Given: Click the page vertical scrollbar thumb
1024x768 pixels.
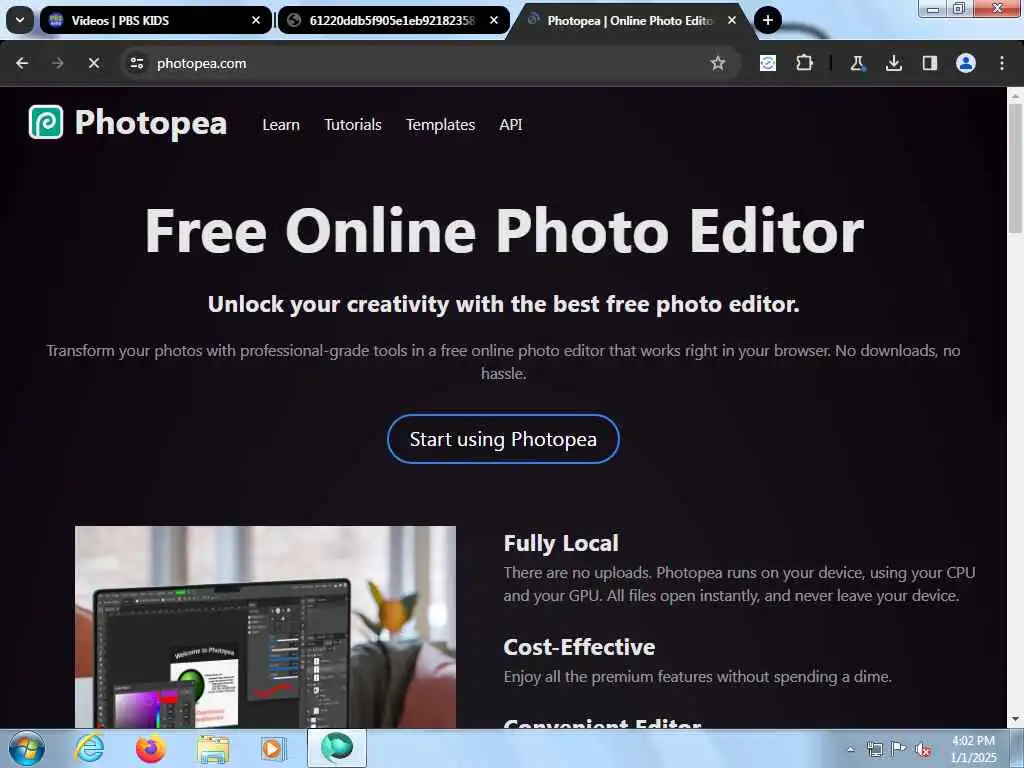Looking at the screenshot, I should point(1015,167).
